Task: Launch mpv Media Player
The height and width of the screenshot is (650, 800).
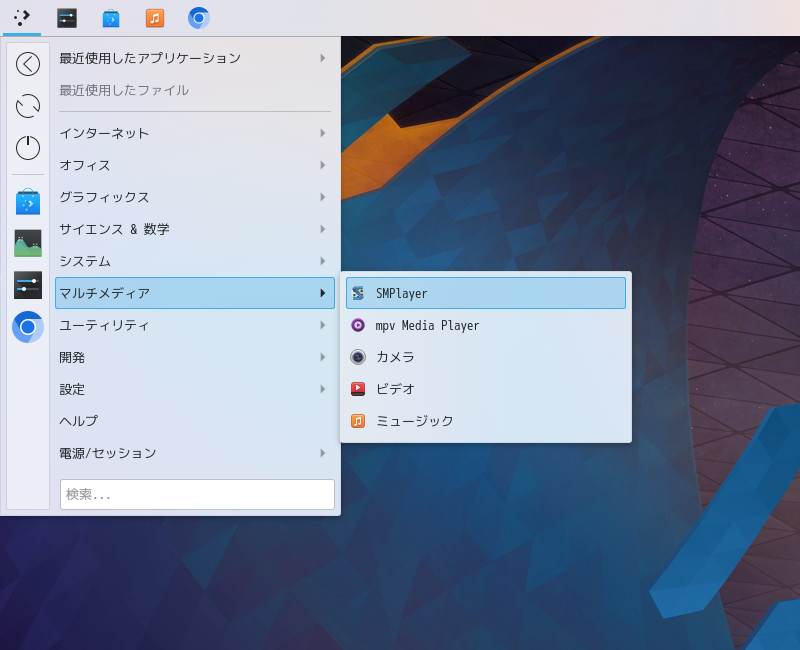Action: tap(486, 325)
